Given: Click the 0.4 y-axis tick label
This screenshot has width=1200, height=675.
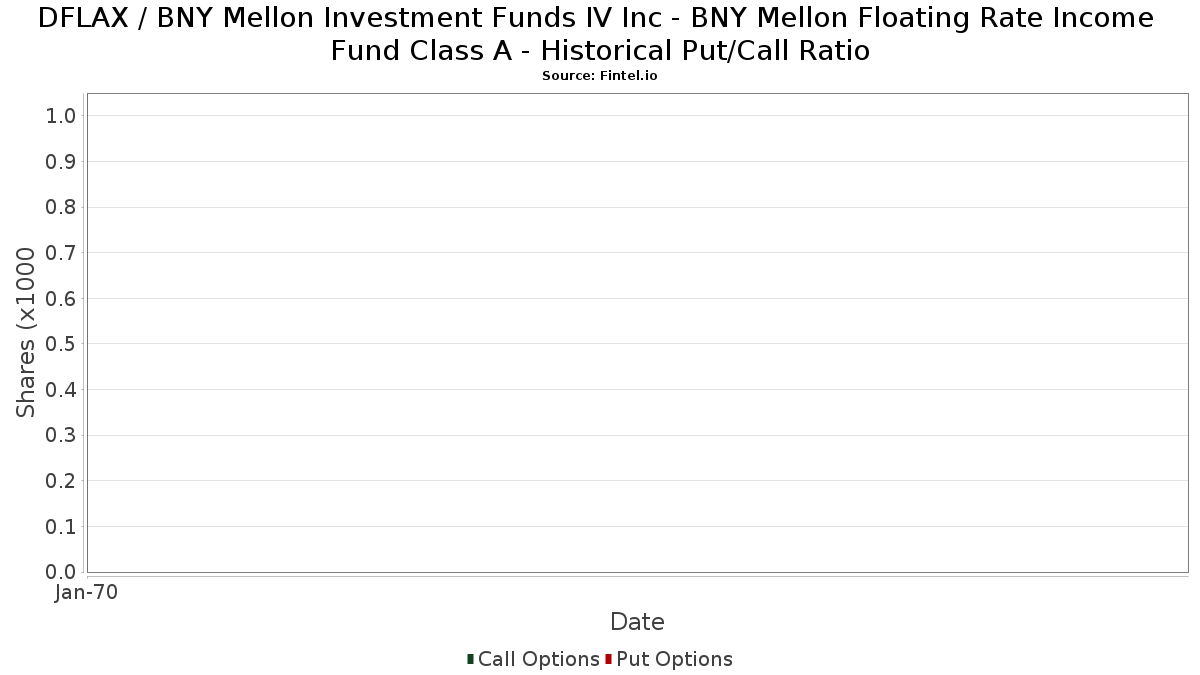Looking at the screenshot, I should (x=61, y=390).
